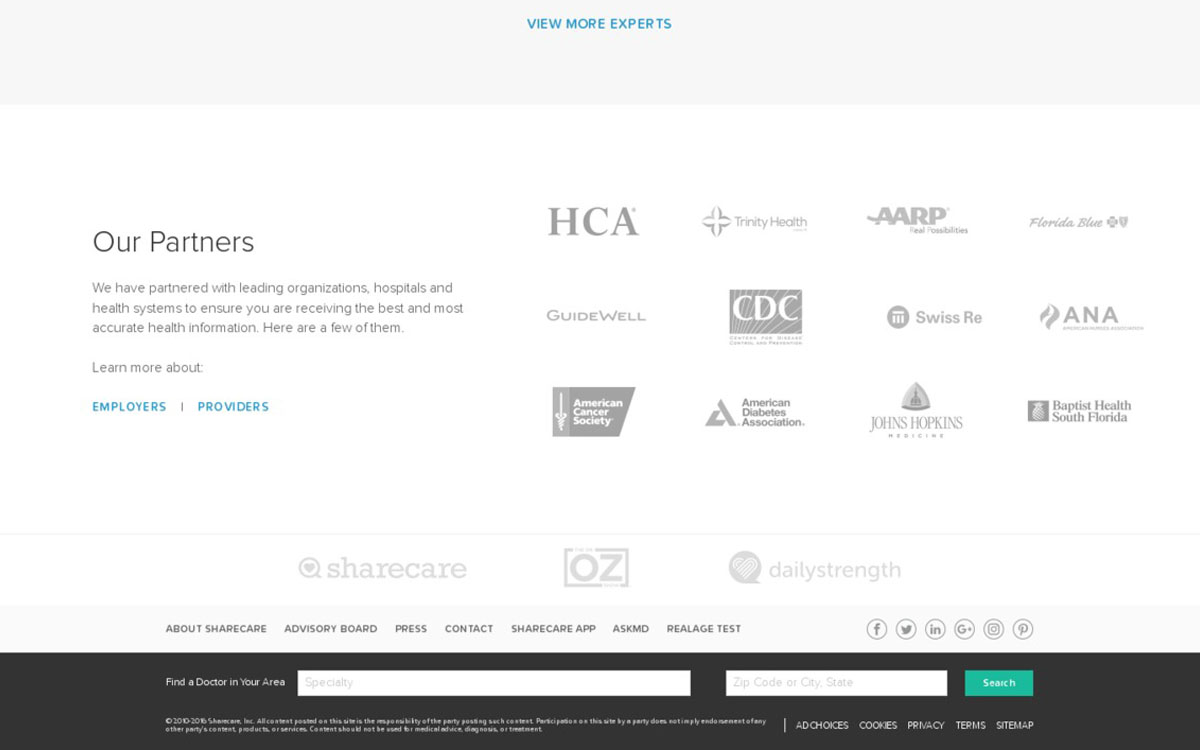Visit the DailyStrength footer logo

(814, 569)
